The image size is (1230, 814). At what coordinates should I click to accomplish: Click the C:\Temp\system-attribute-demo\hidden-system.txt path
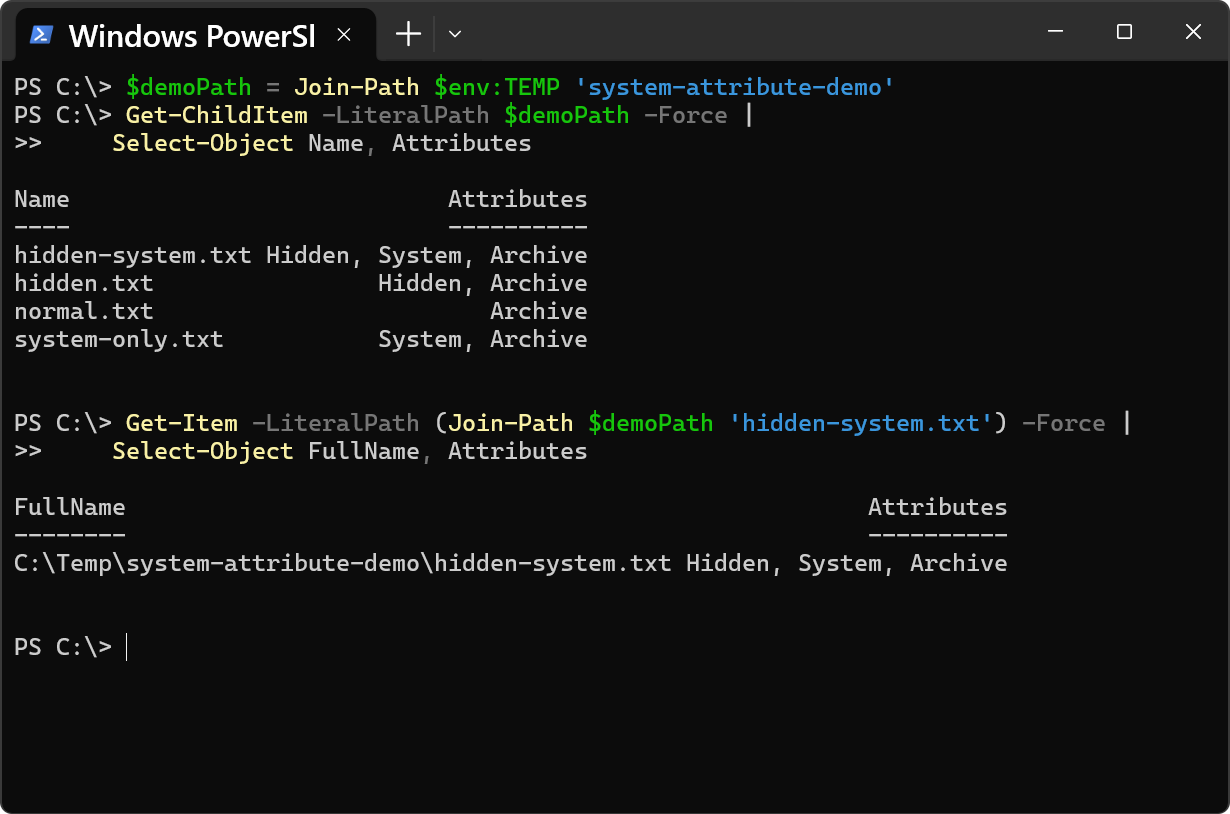coord(343,563)
